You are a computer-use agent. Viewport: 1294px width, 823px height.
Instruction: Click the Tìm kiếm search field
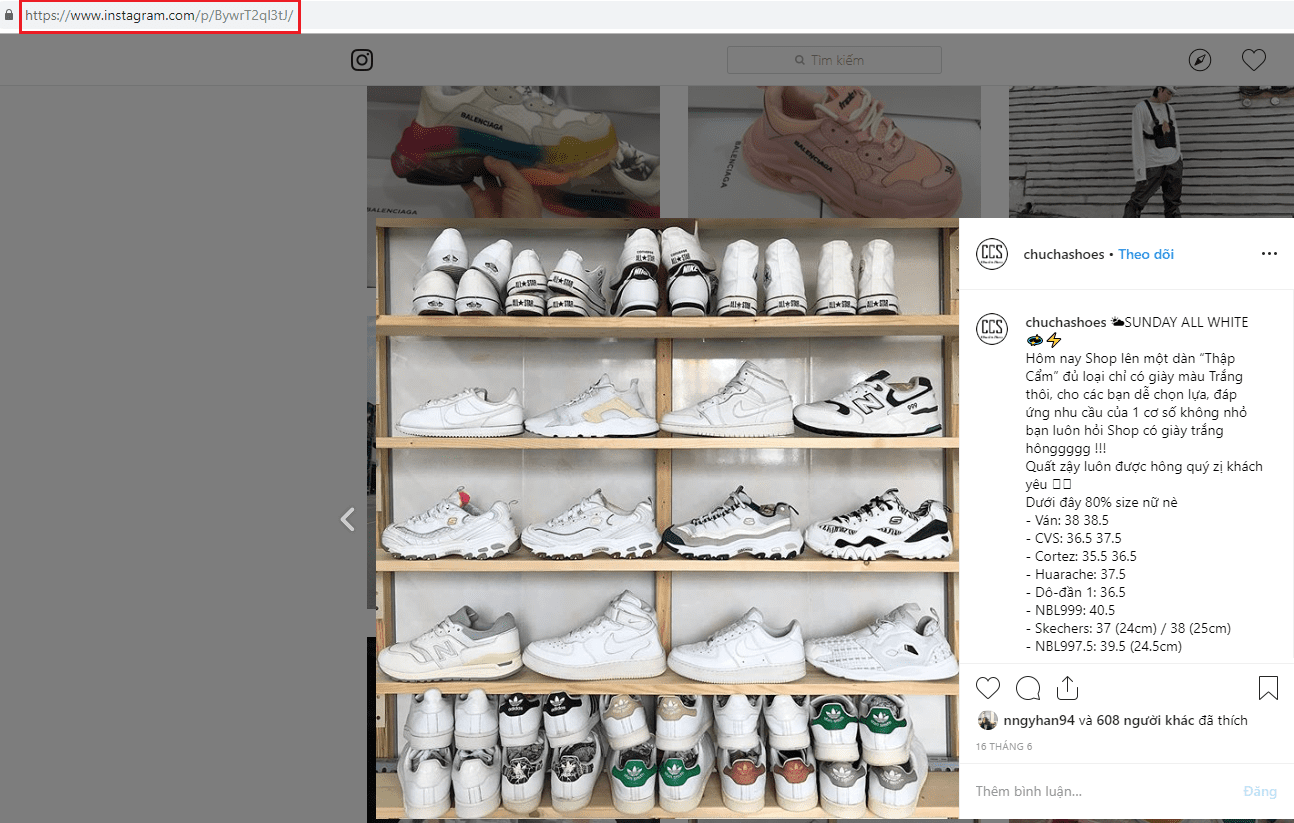coord(834,60)
